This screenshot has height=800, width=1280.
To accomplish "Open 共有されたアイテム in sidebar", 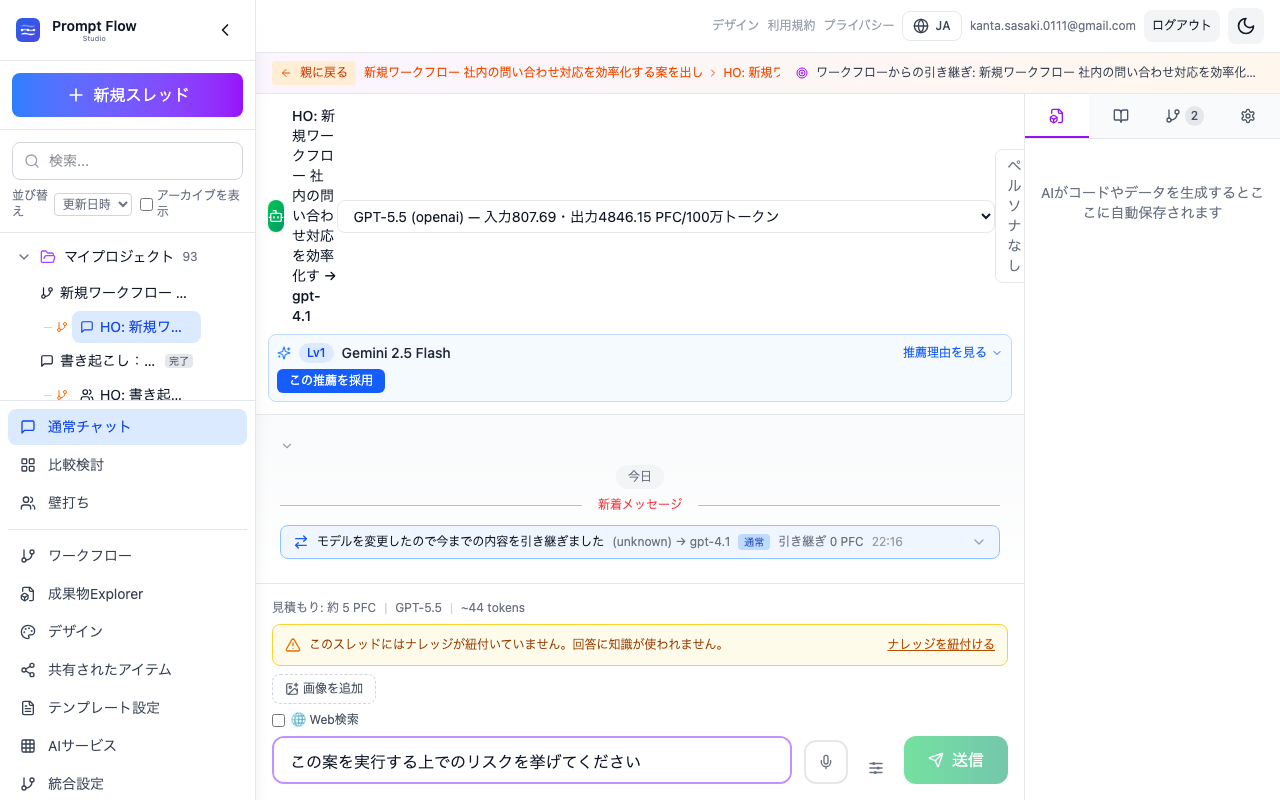I will click(x=127, y=670).
